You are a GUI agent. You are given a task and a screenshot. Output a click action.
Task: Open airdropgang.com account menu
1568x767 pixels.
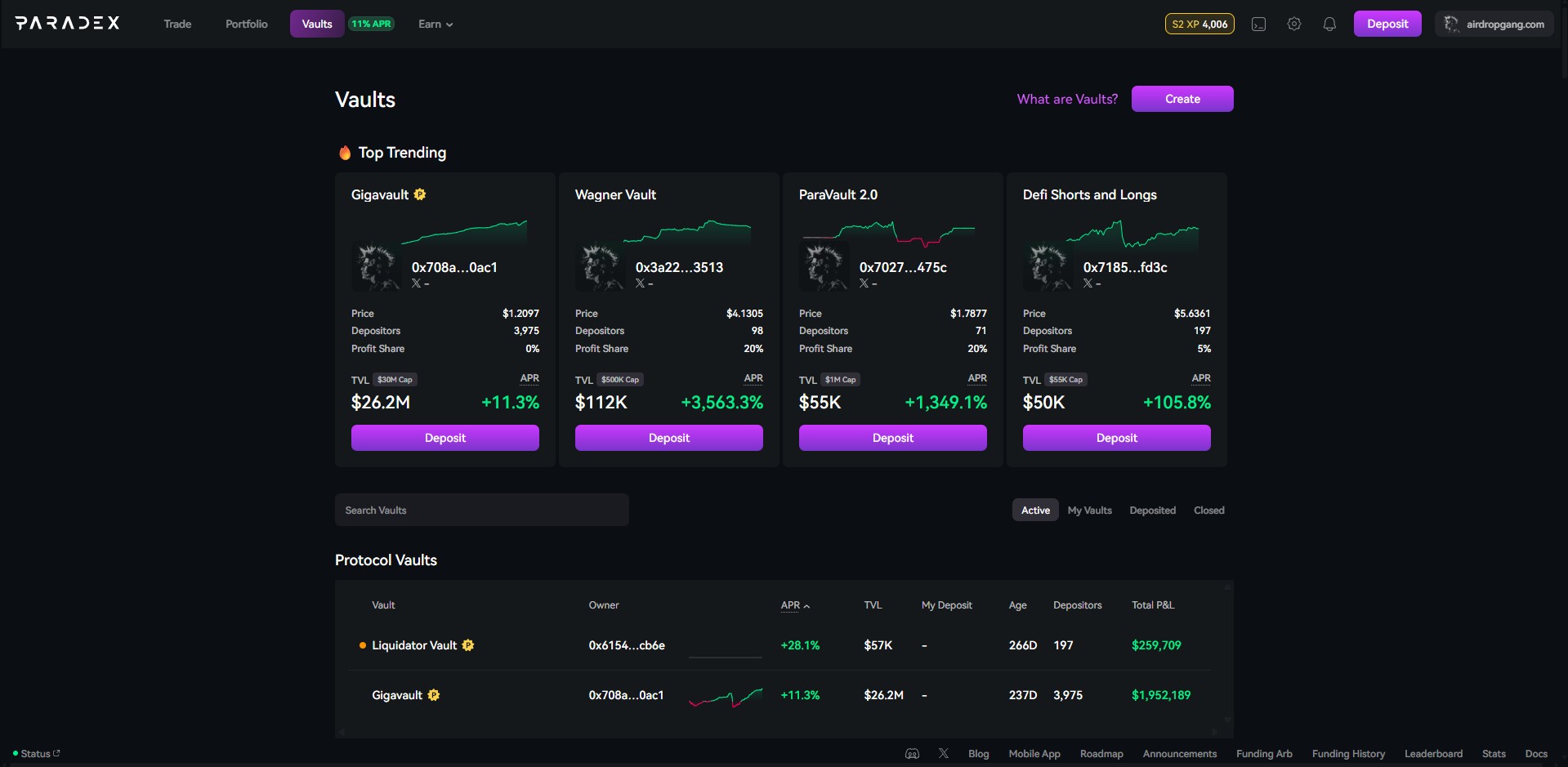[1494, 25]
